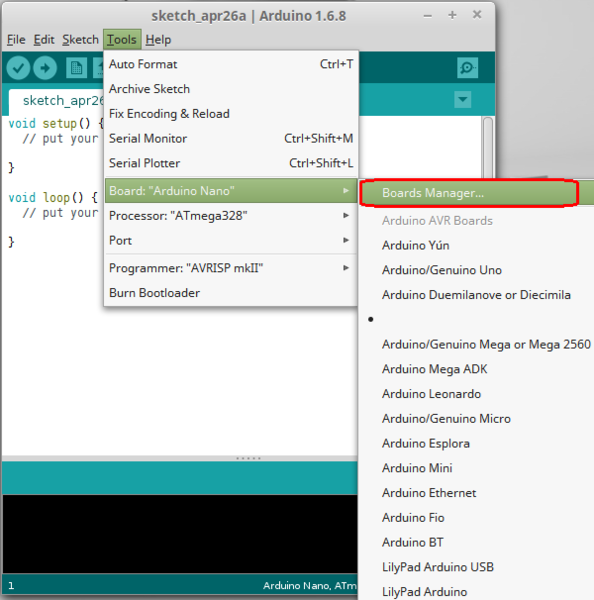This screenshot has width=594, height=600.
Task: Open the Help menu
Action: [158, 39]
